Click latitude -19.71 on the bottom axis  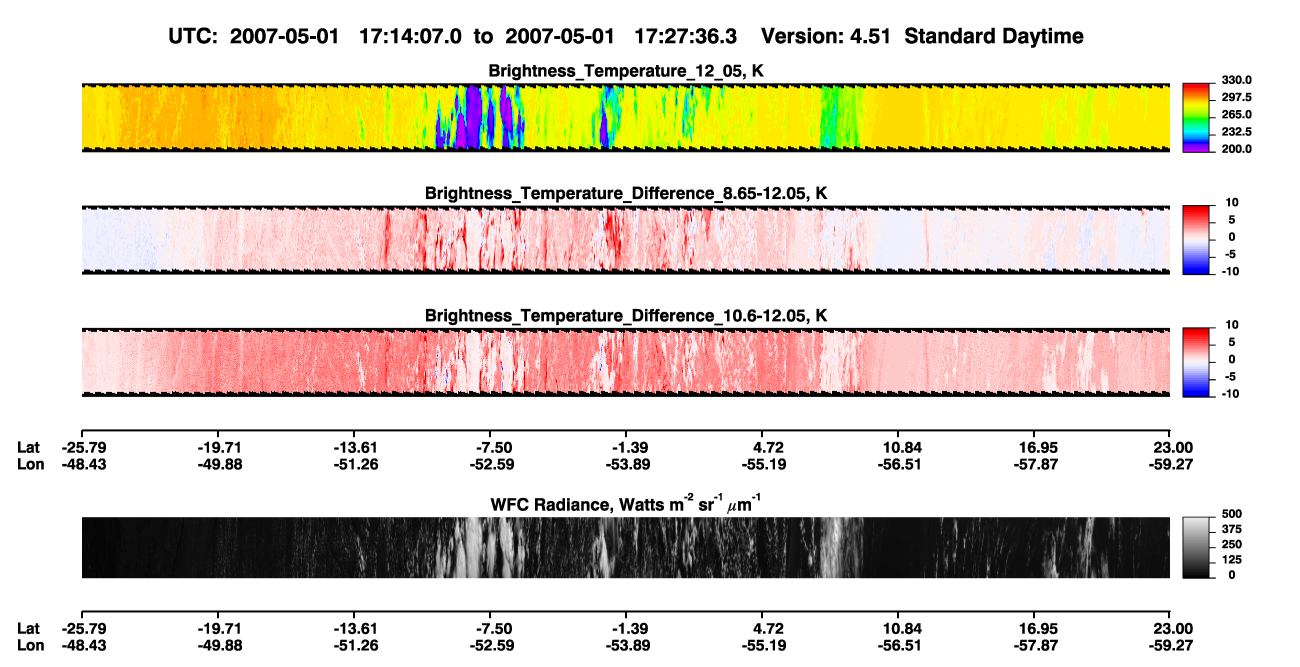(219, 628)
